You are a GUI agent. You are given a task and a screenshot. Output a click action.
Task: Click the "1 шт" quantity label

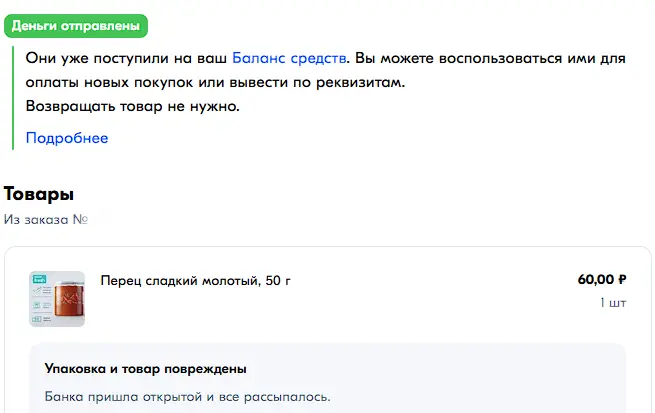coord(613,302)
